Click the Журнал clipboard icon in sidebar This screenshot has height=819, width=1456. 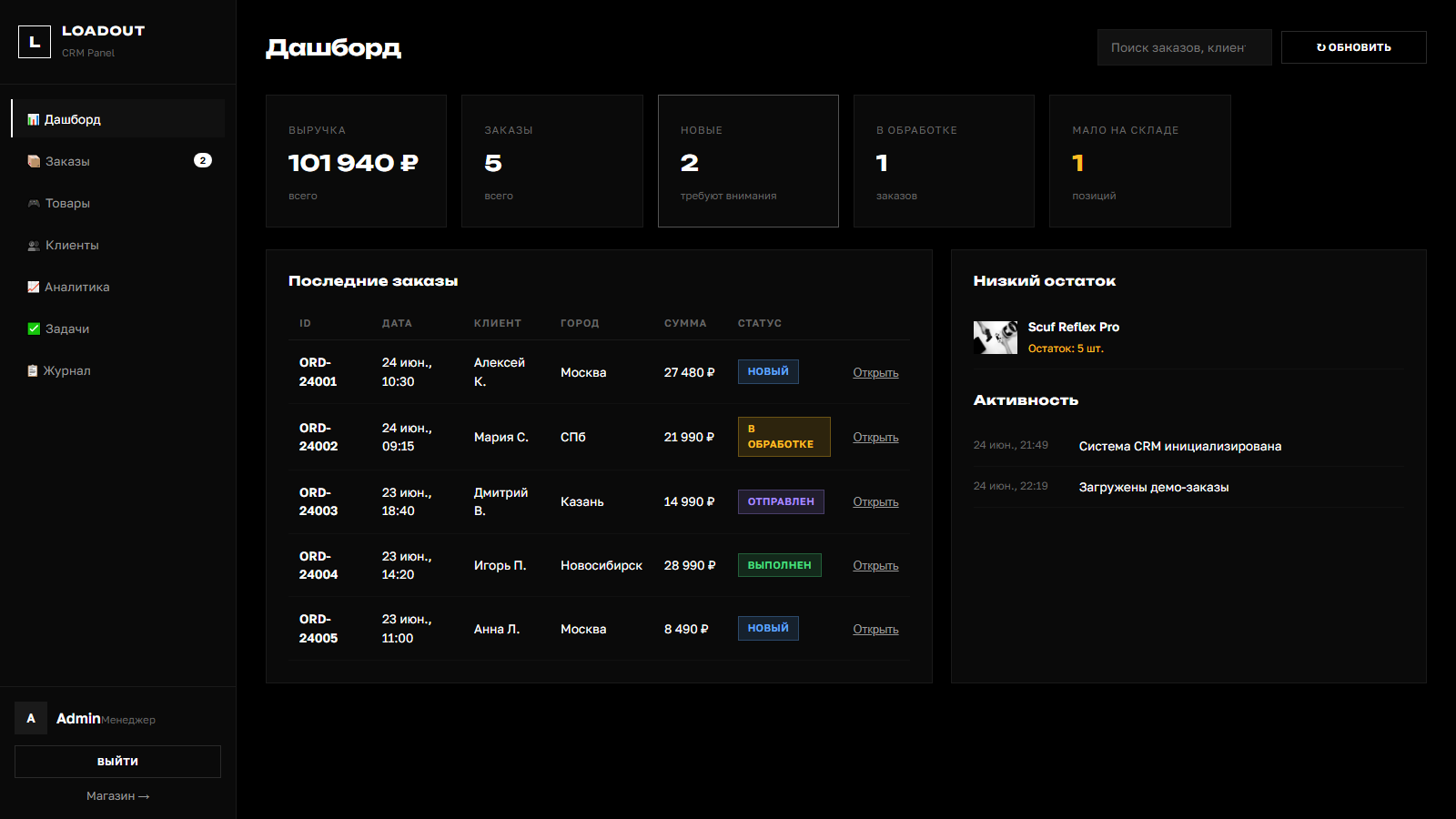(x=33, y=370)
